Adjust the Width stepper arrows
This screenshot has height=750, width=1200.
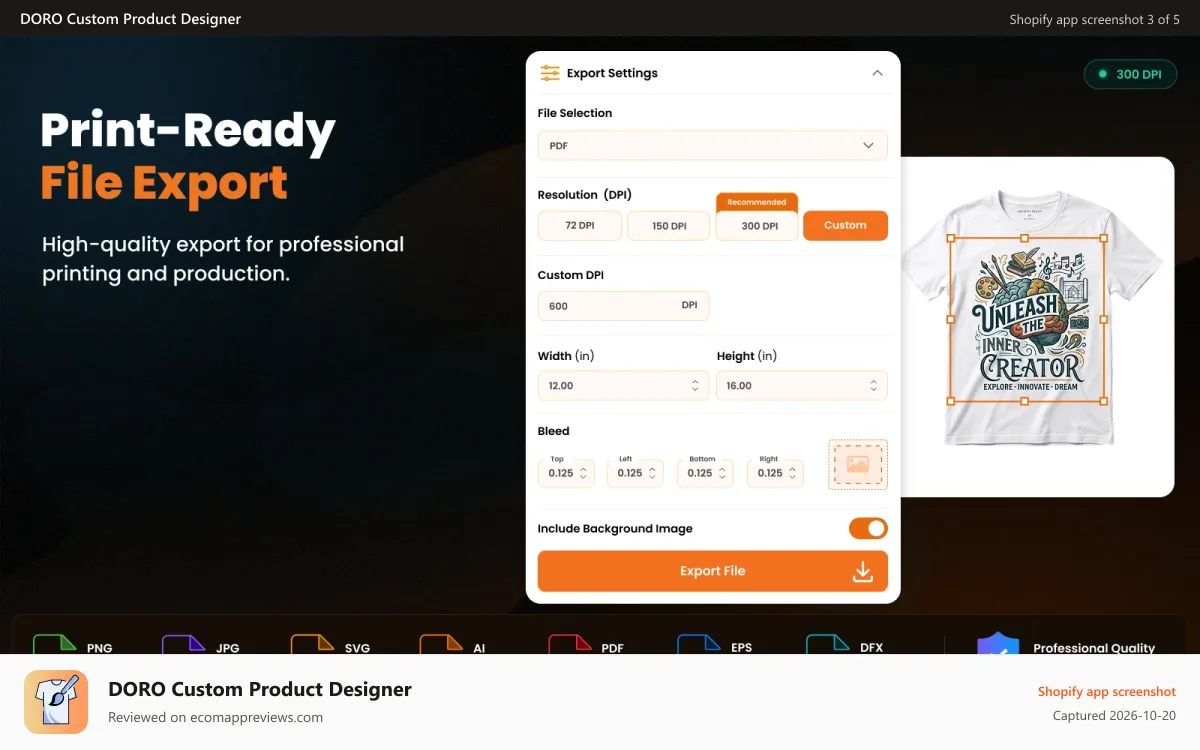695,386
